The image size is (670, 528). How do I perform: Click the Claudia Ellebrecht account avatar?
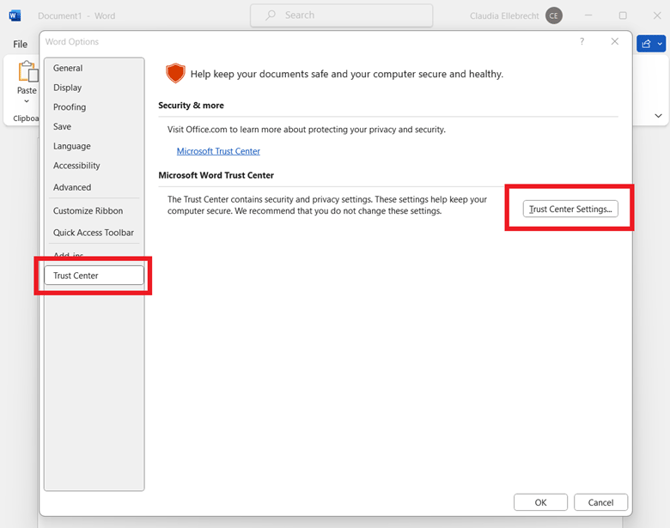[x=554, y=16]
